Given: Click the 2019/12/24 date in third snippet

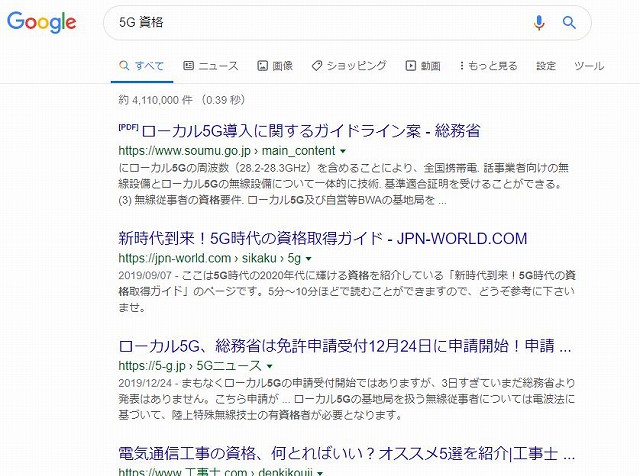Looking at the screenshot, I should point(145,383).
